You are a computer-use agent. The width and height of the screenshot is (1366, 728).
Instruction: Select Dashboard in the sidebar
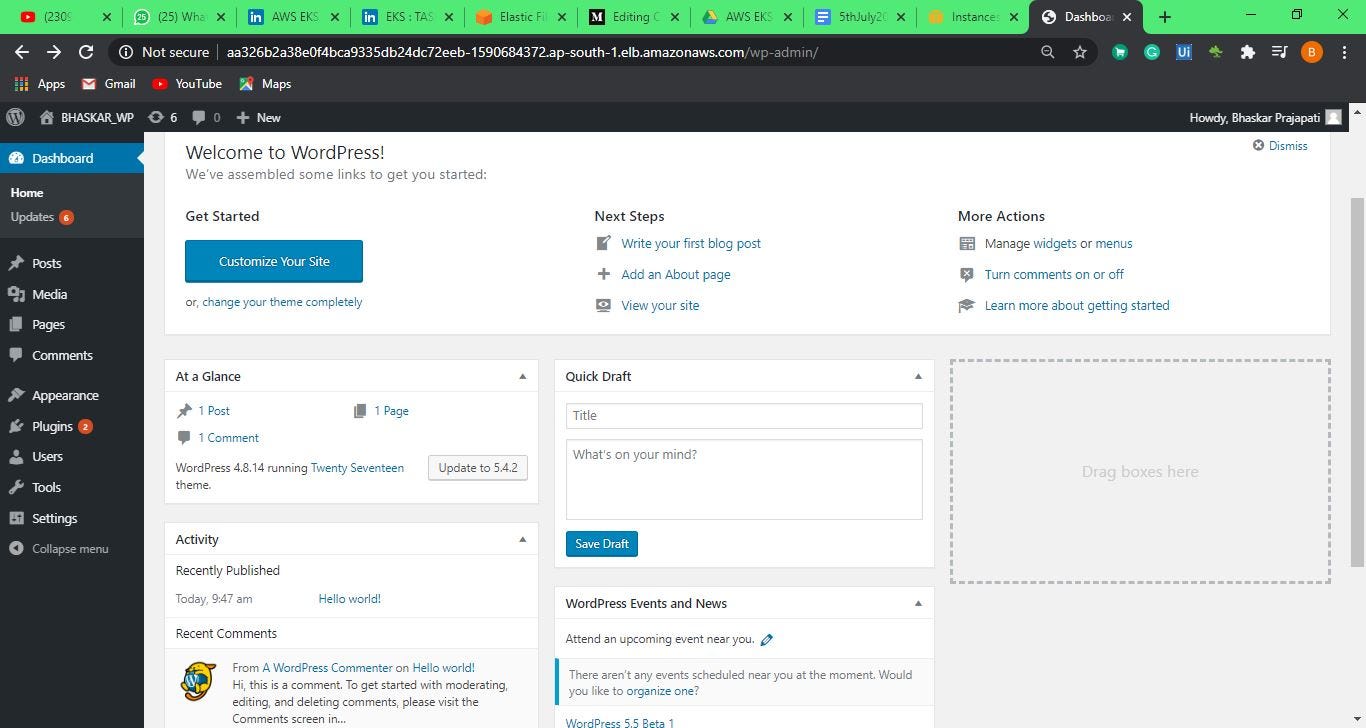tap(72, 158)
